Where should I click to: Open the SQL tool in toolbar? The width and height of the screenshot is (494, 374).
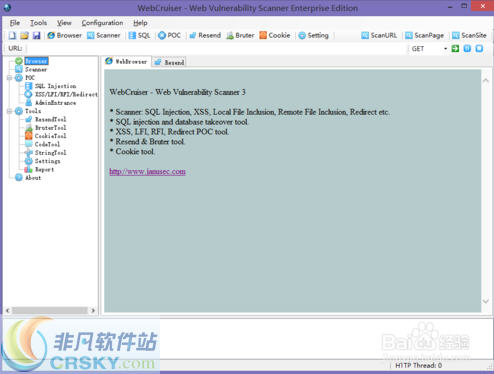point(139,35)
